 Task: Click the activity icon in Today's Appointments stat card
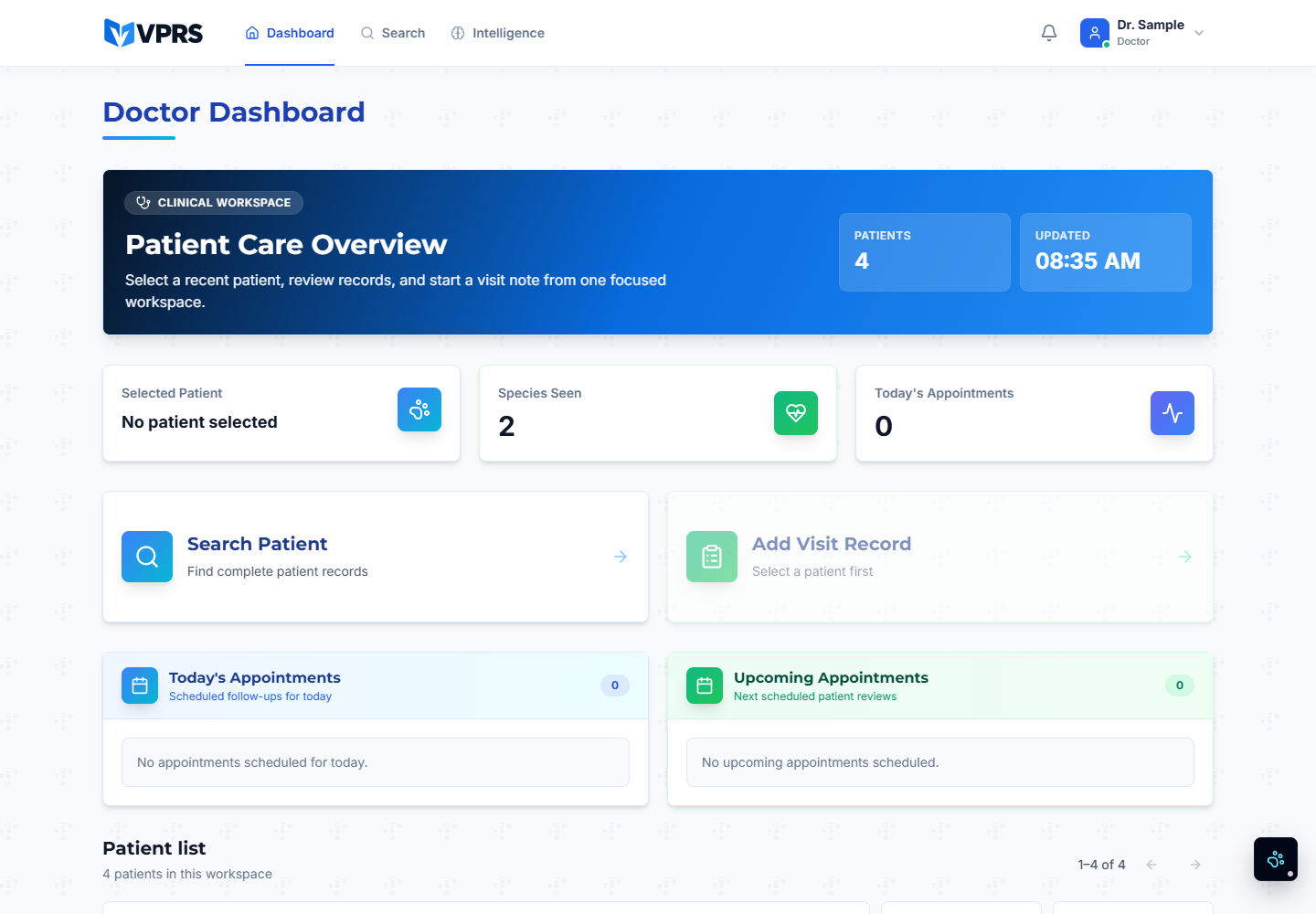tap(1173, 413)
